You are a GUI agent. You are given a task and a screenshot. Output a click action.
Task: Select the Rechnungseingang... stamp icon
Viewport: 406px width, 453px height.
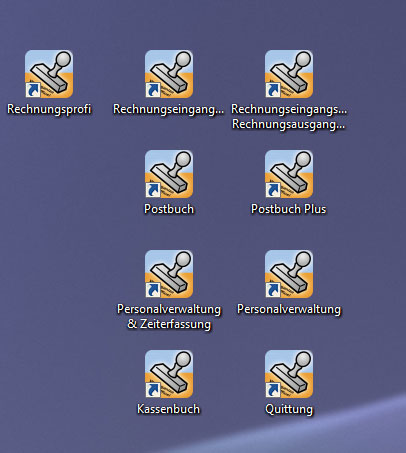[169, 74]
